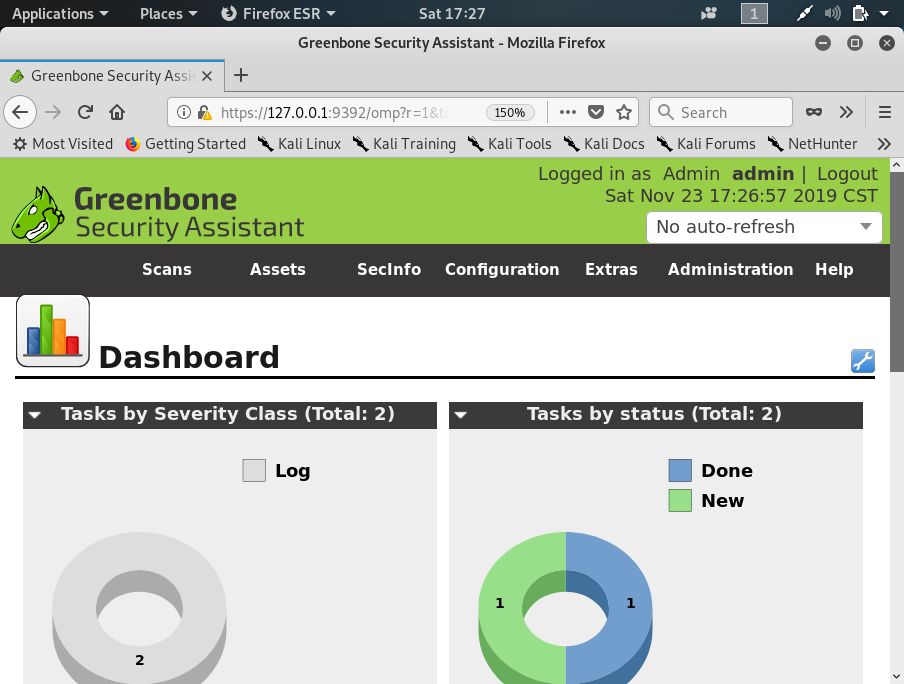This screenshot has height=684, width=904.
Task: Open the Kali Training bookmark
Action: (404, 144)
